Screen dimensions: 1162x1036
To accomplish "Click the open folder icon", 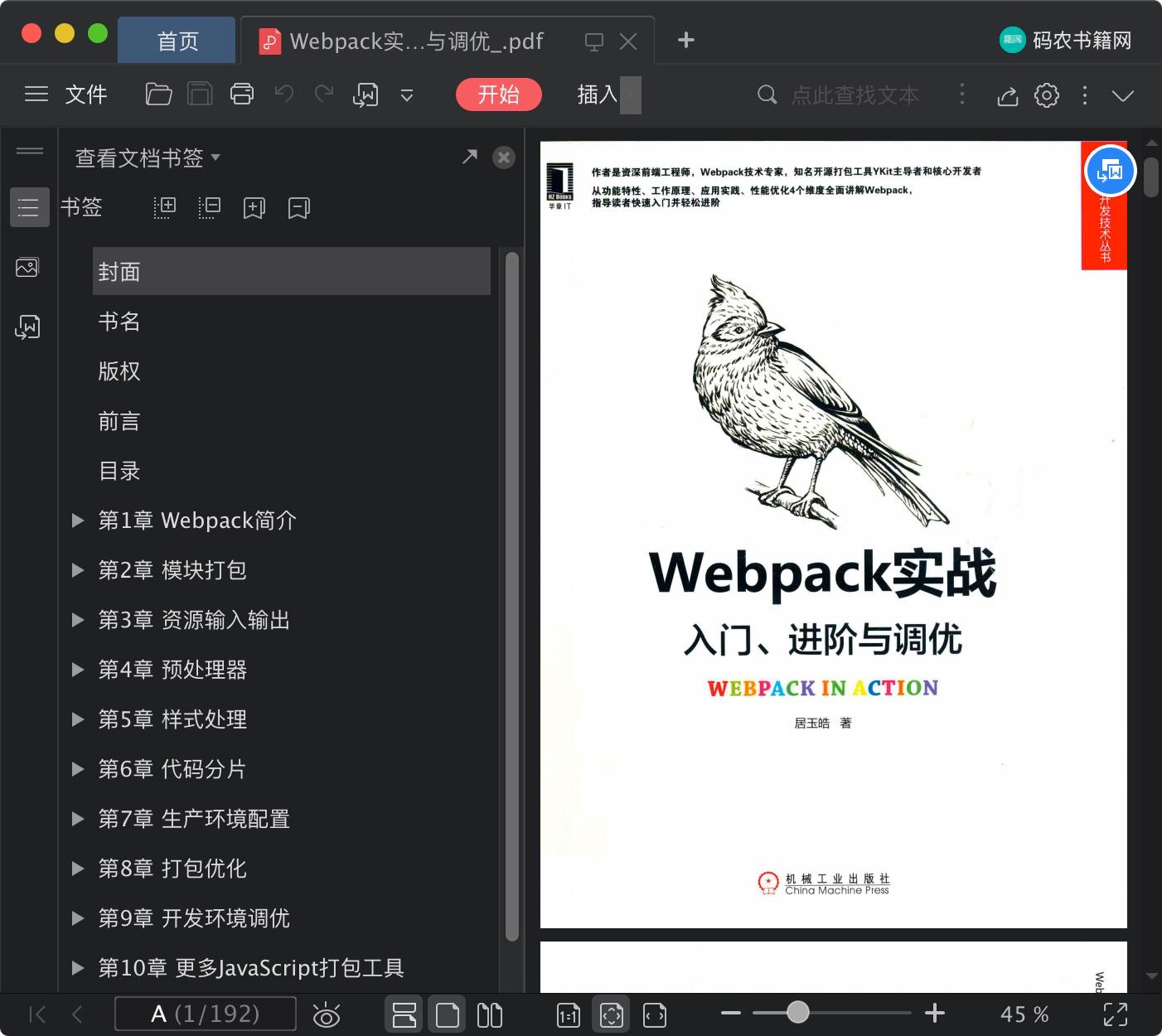I will click(x=158, y=94).
